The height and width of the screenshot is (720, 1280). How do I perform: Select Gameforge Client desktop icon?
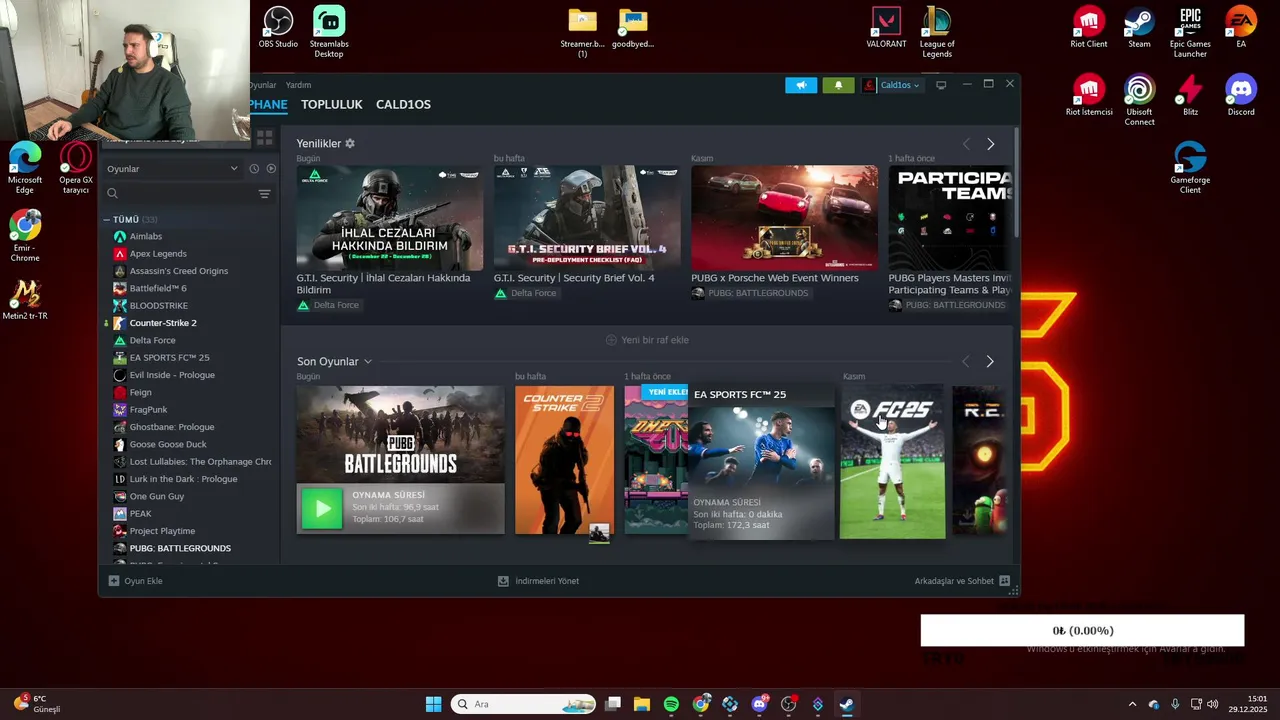click(x=1190, y=168)
